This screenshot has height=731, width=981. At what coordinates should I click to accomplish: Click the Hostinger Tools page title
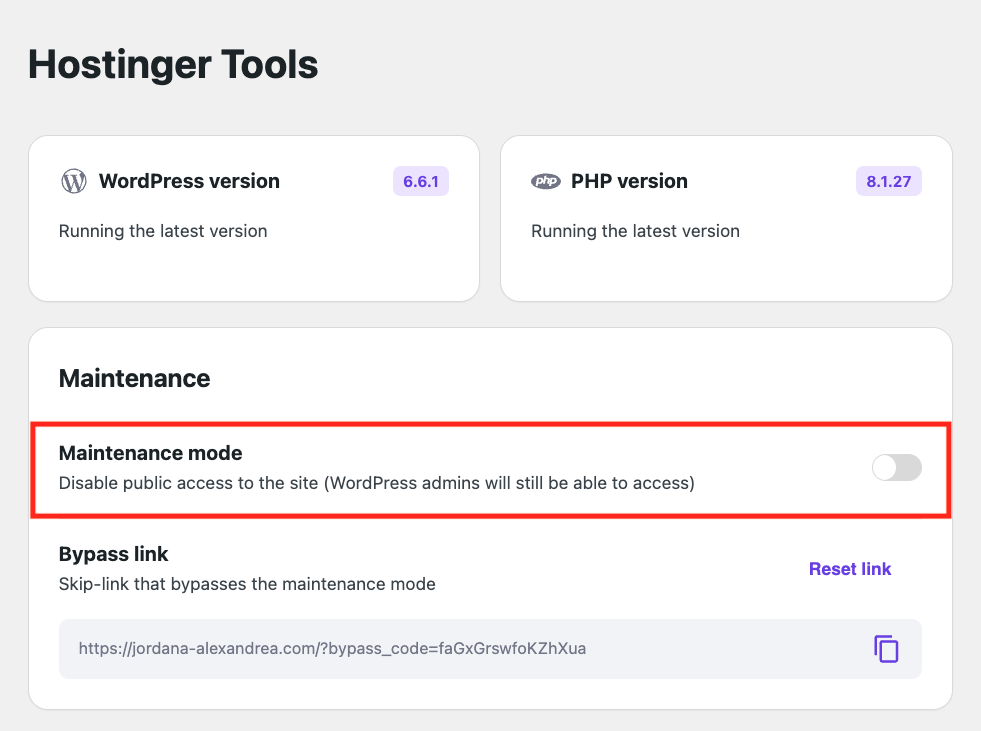point(172,63)
